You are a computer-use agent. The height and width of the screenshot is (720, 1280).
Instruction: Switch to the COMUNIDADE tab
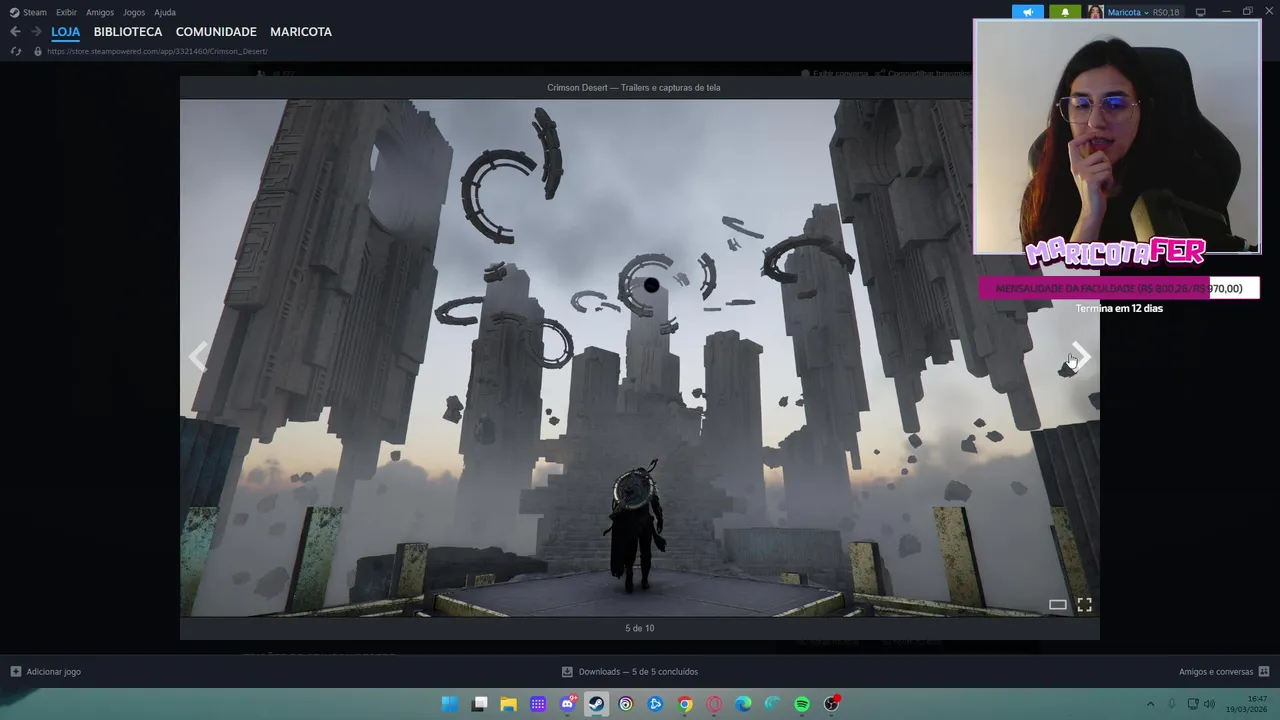pos(216,32)
